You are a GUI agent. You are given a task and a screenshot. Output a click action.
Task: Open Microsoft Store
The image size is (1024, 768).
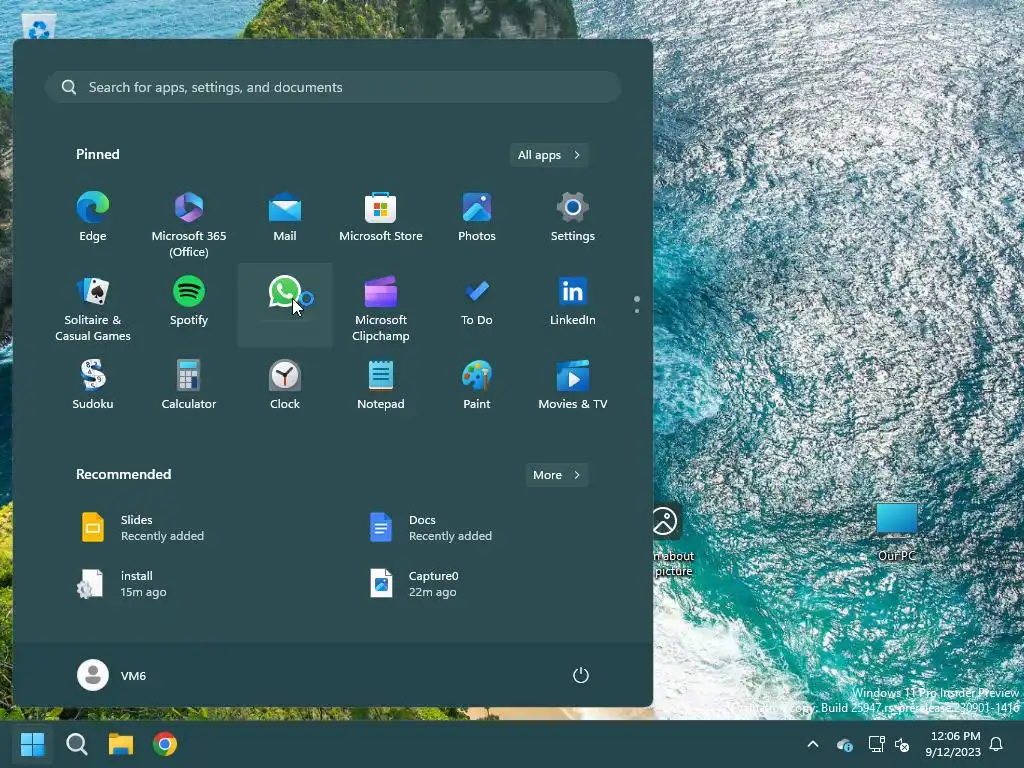click(x=381, y=218)
